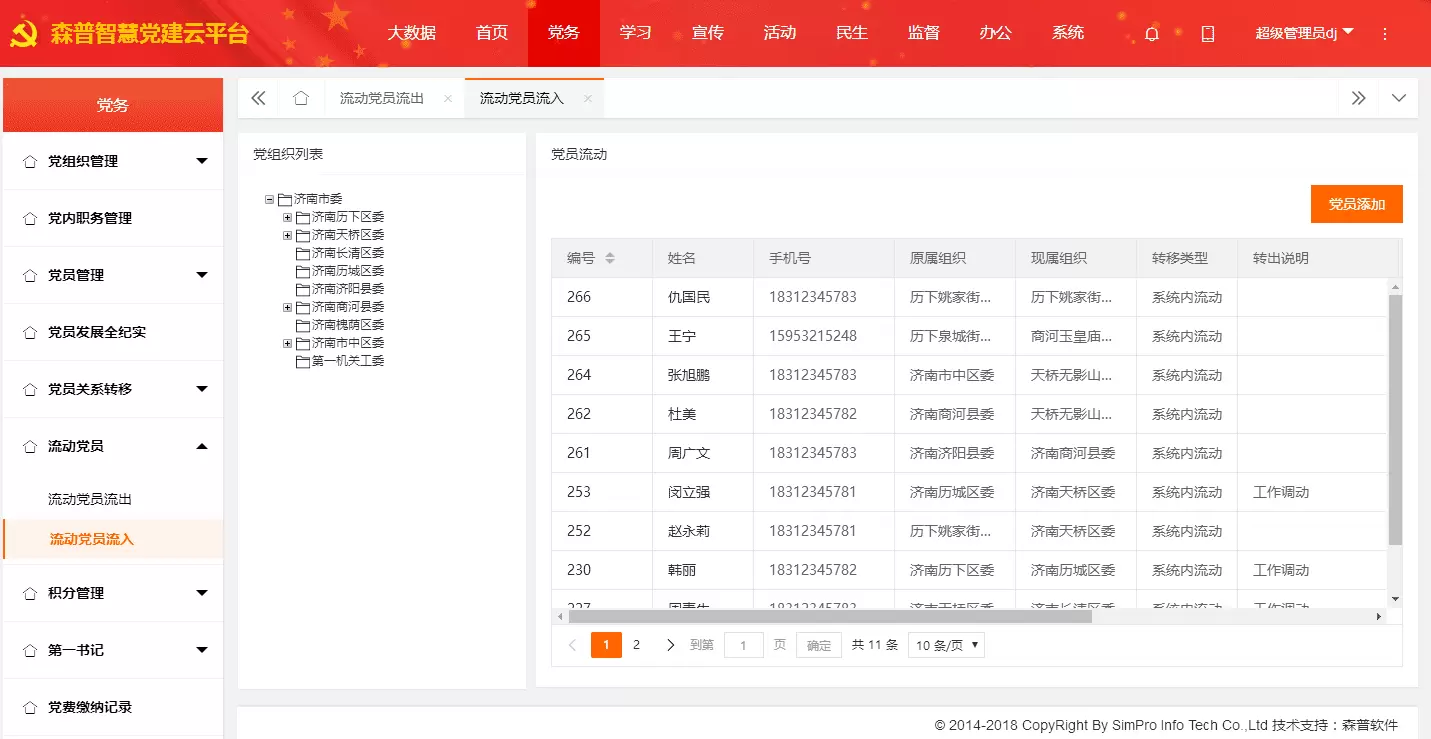The image size is (1431, 739).
Task: Click the home icon tab
Action: (301, 98)
